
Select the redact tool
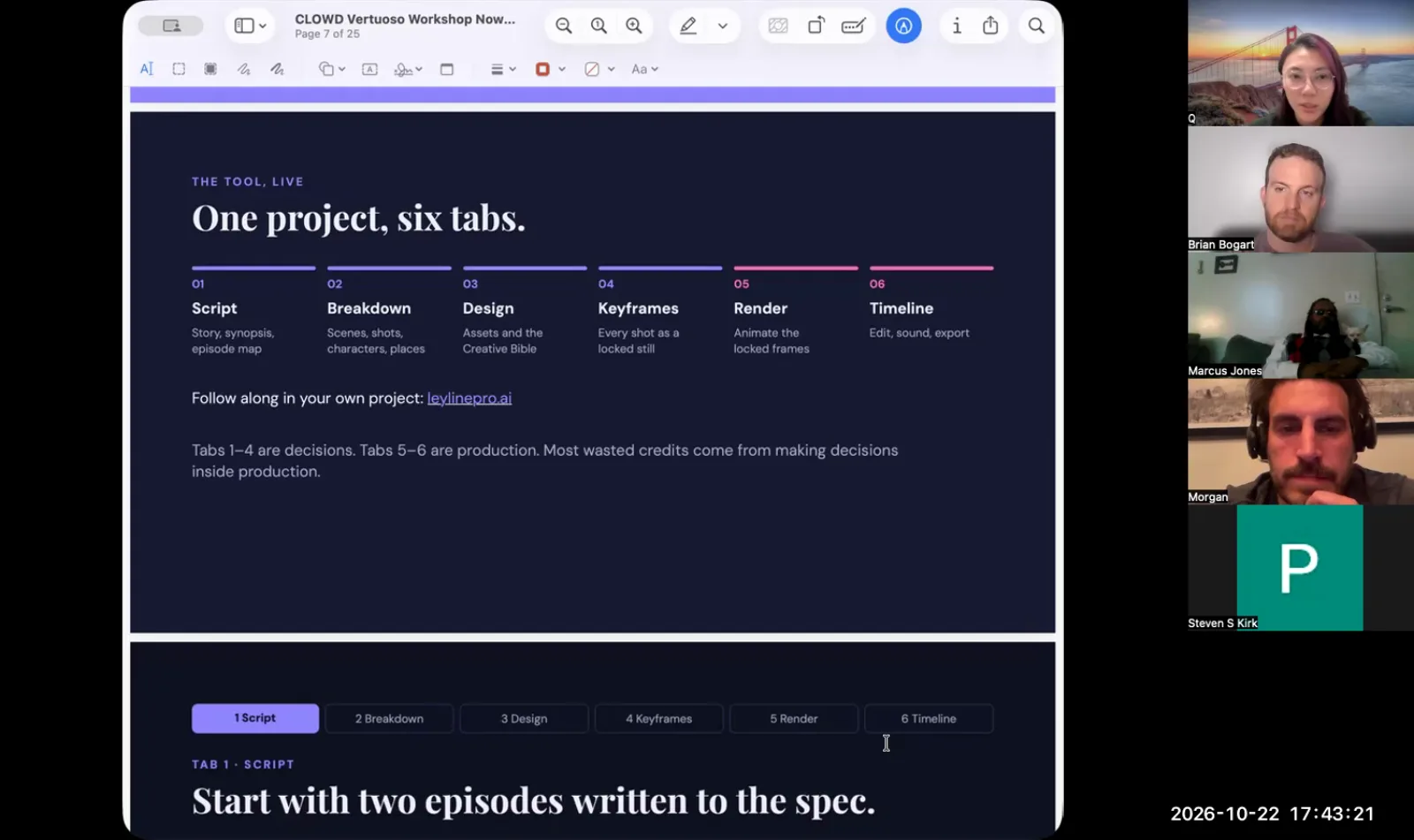point(210,69)
